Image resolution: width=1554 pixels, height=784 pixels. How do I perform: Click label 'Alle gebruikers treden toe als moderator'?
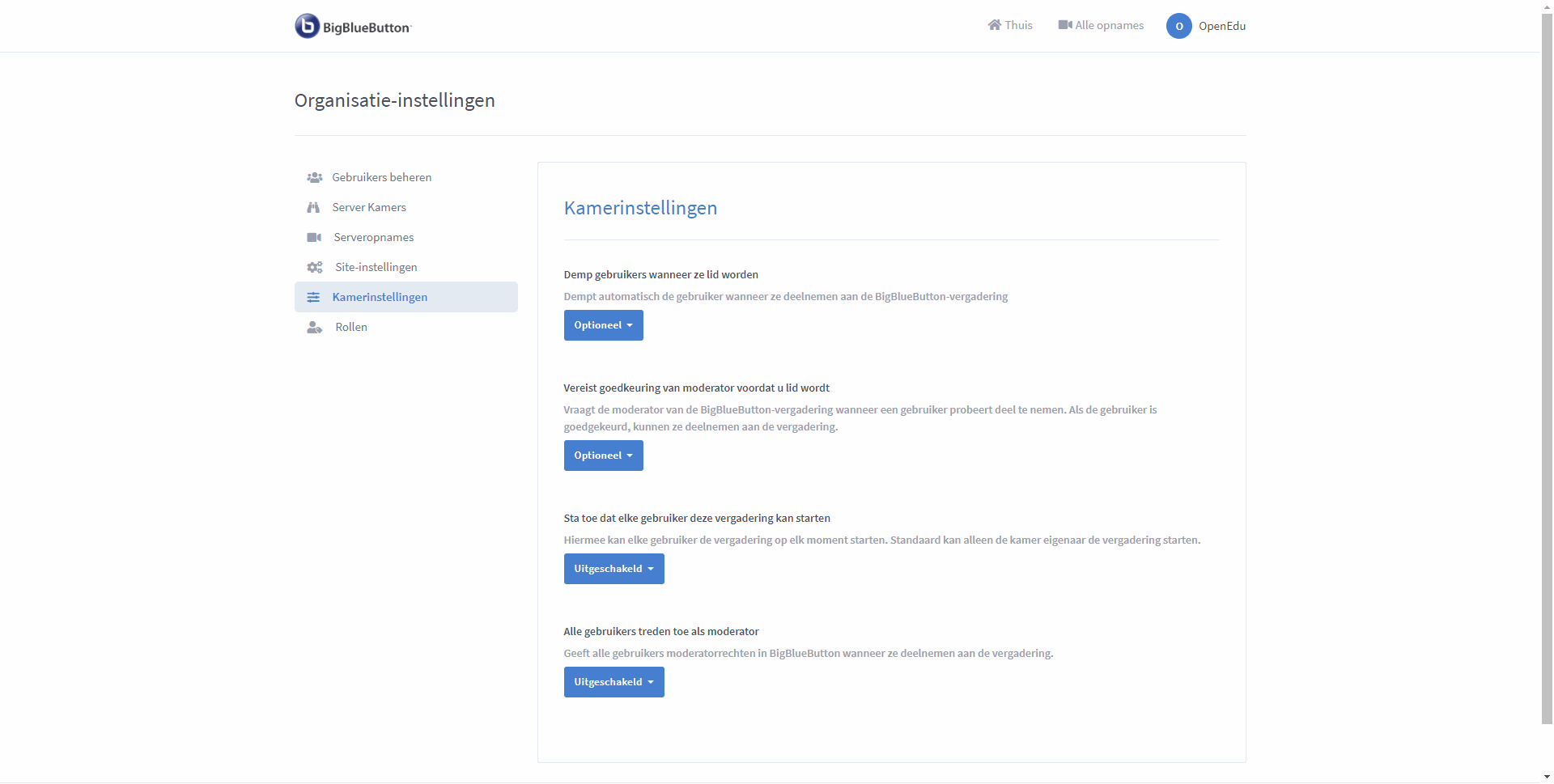pyautogui.click(x=661, y=631)
